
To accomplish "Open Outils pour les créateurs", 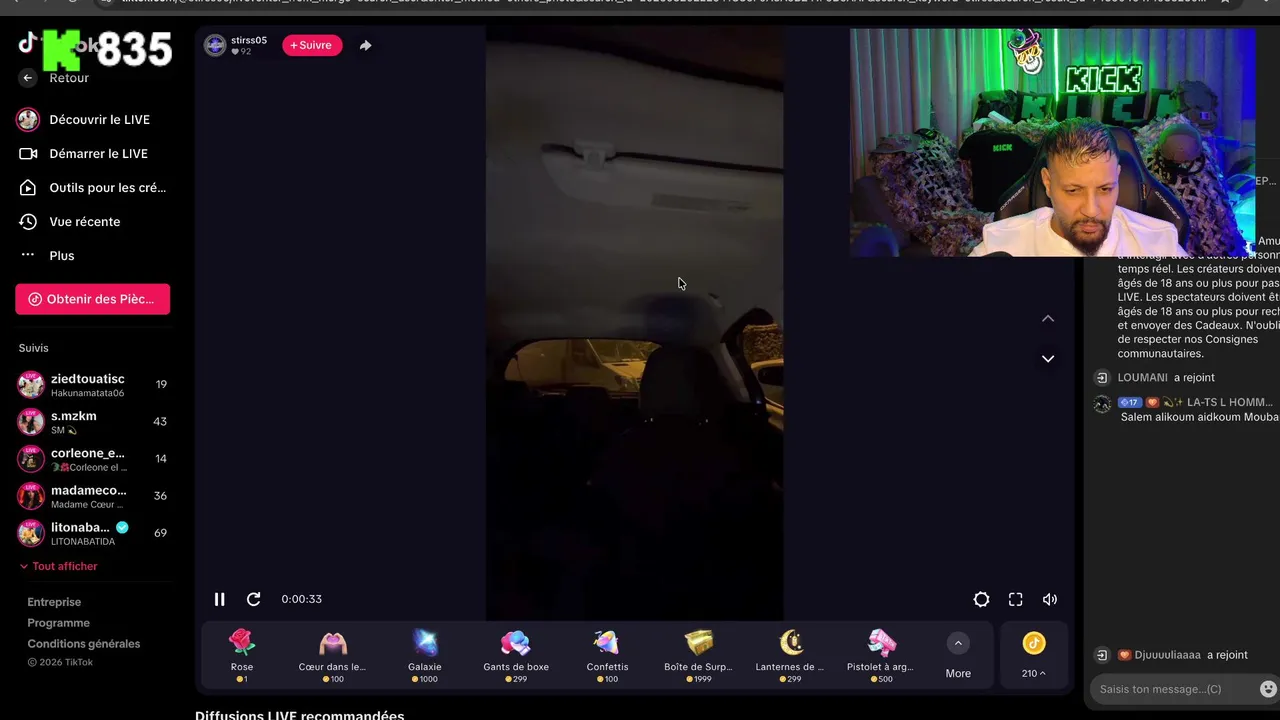I will pos(92,188).
